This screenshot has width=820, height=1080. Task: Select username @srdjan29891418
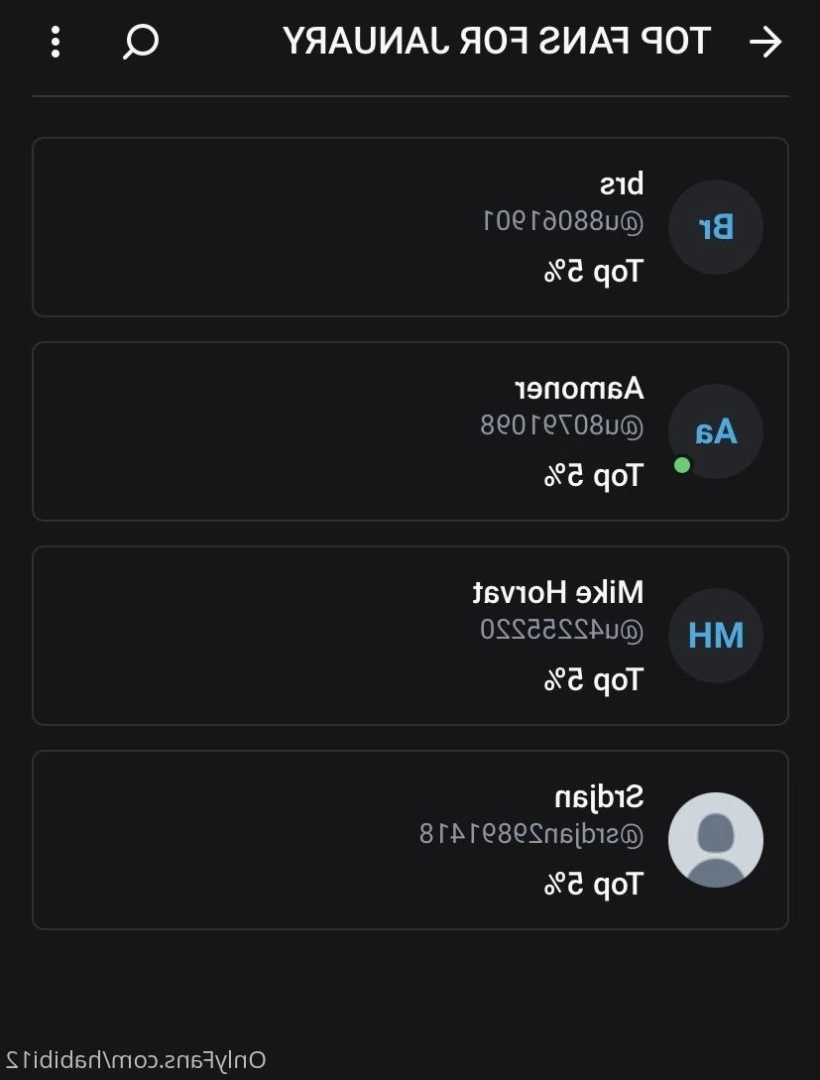pyautogui.click(x=532, y=834)
